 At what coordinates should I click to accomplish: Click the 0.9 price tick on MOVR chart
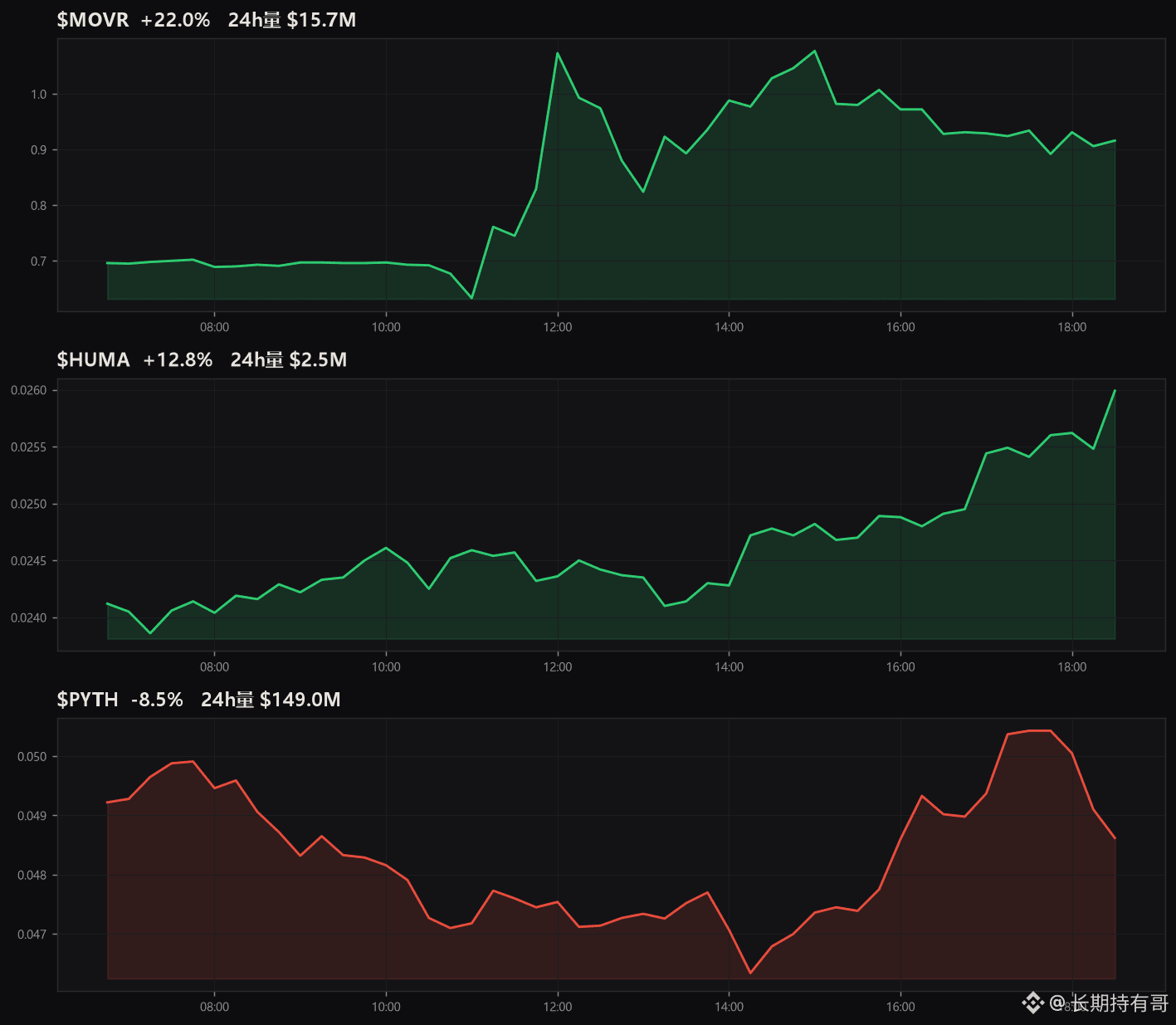(x=39, y=150)
